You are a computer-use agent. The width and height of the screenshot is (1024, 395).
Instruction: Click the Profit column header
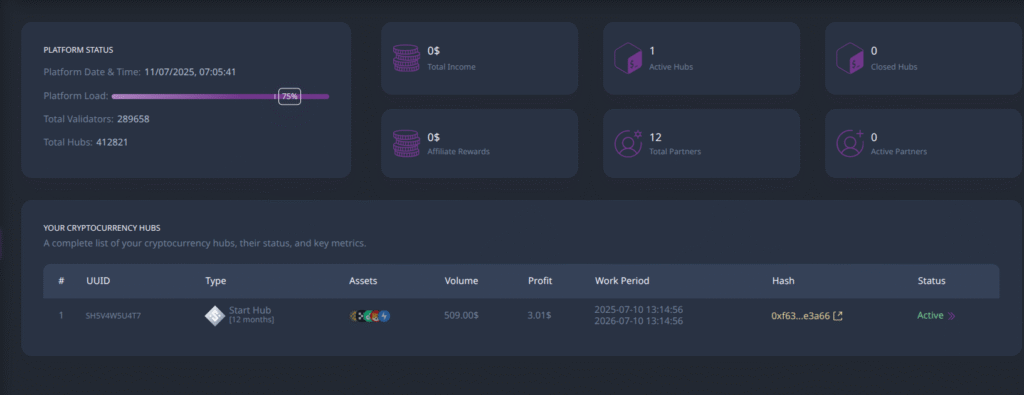540,281
